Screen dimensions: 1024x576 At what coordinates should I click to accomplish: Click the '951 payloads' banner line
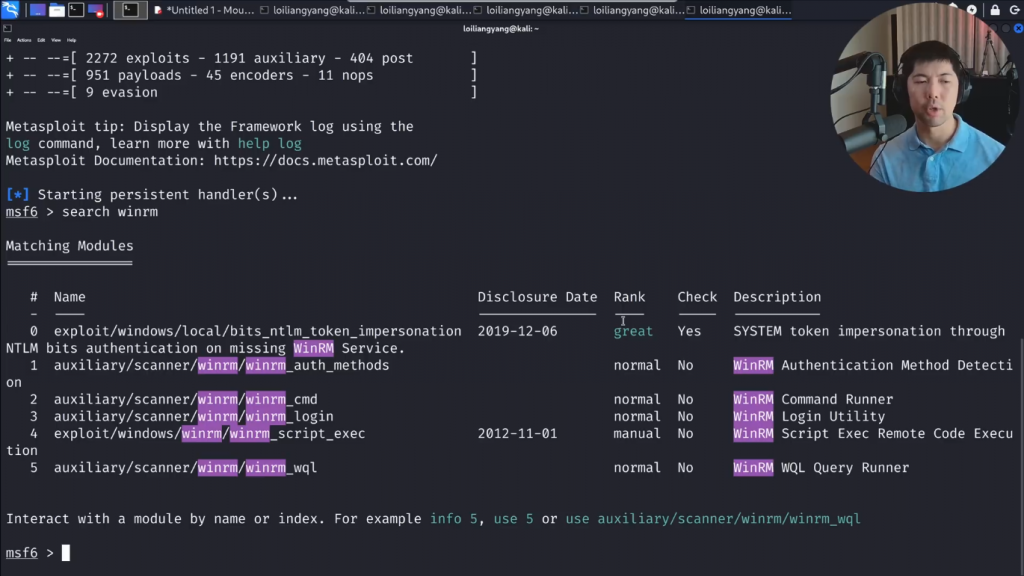[x=242, y=75]
